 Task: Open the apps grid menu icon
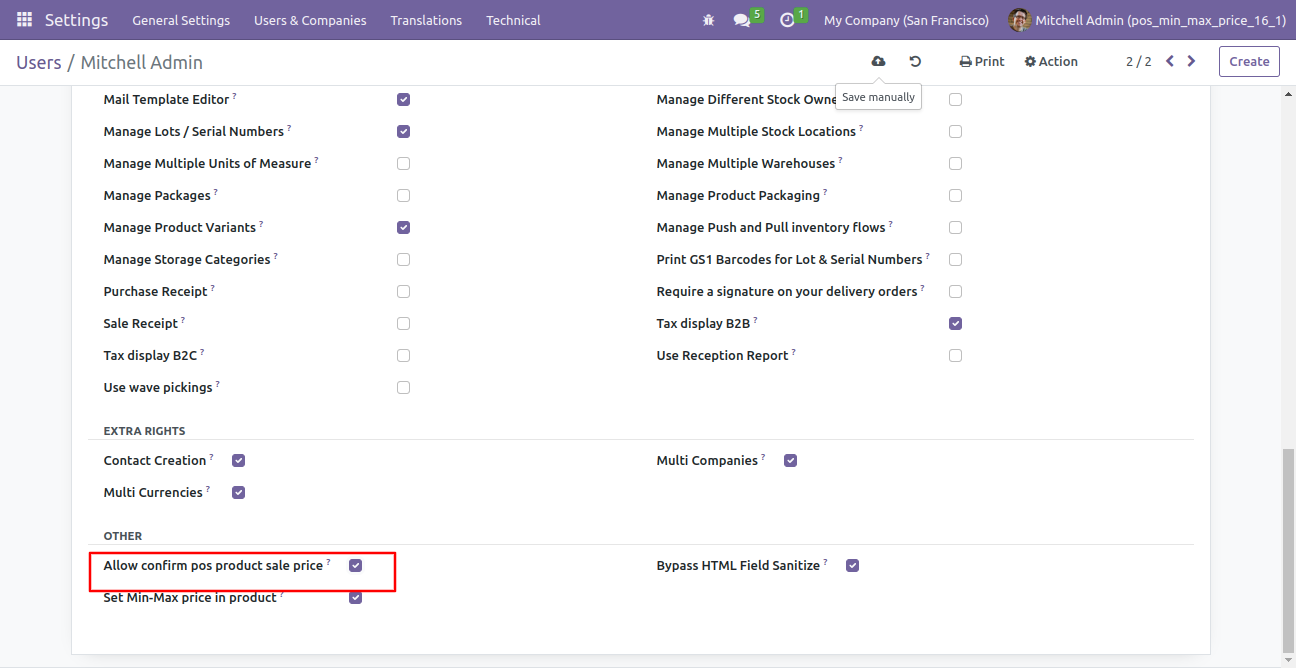pyautogui.click(x=24, y=20)
